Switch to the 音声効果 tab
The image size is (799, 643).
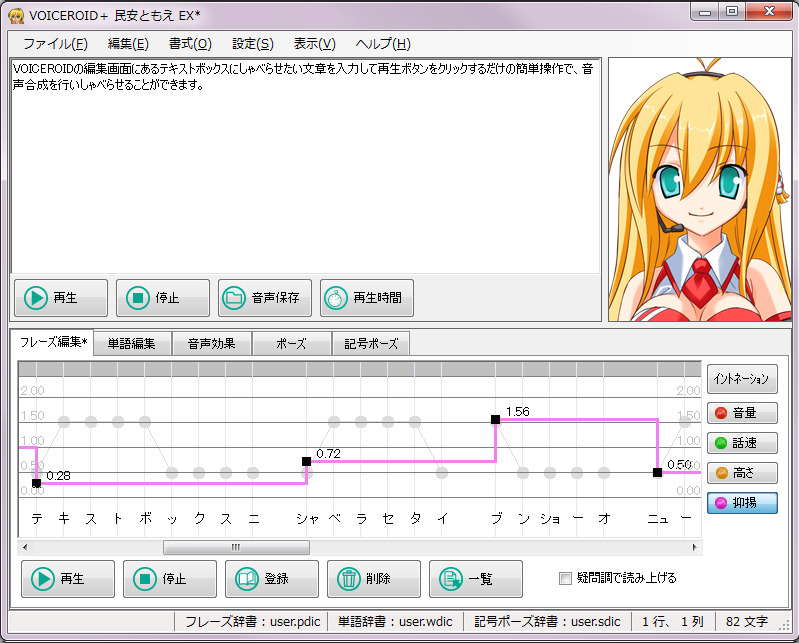point(211,344)
